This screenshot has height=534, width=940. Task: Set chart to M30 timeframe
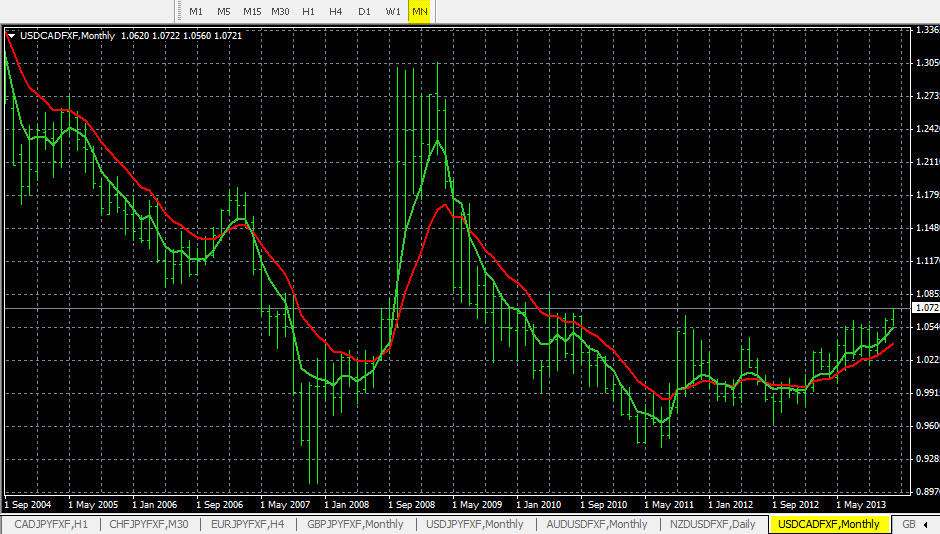tap(280, 11)
